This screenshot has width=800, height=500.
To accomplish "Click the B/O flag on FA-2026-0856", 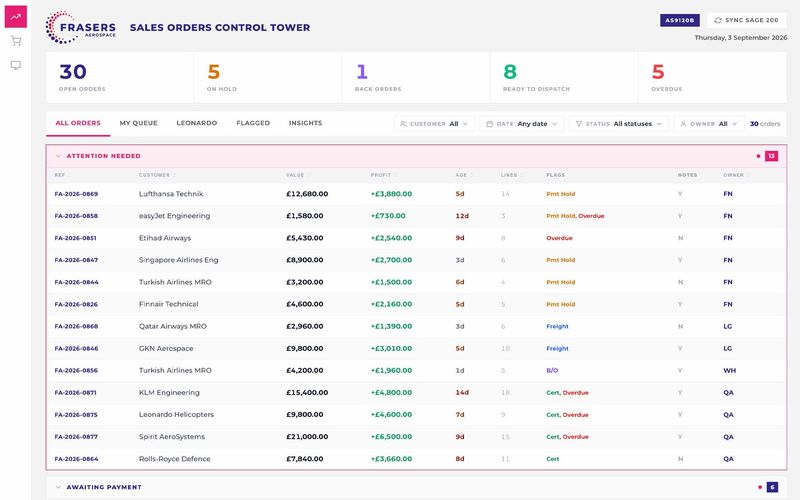I will click(x=552, y=370).
